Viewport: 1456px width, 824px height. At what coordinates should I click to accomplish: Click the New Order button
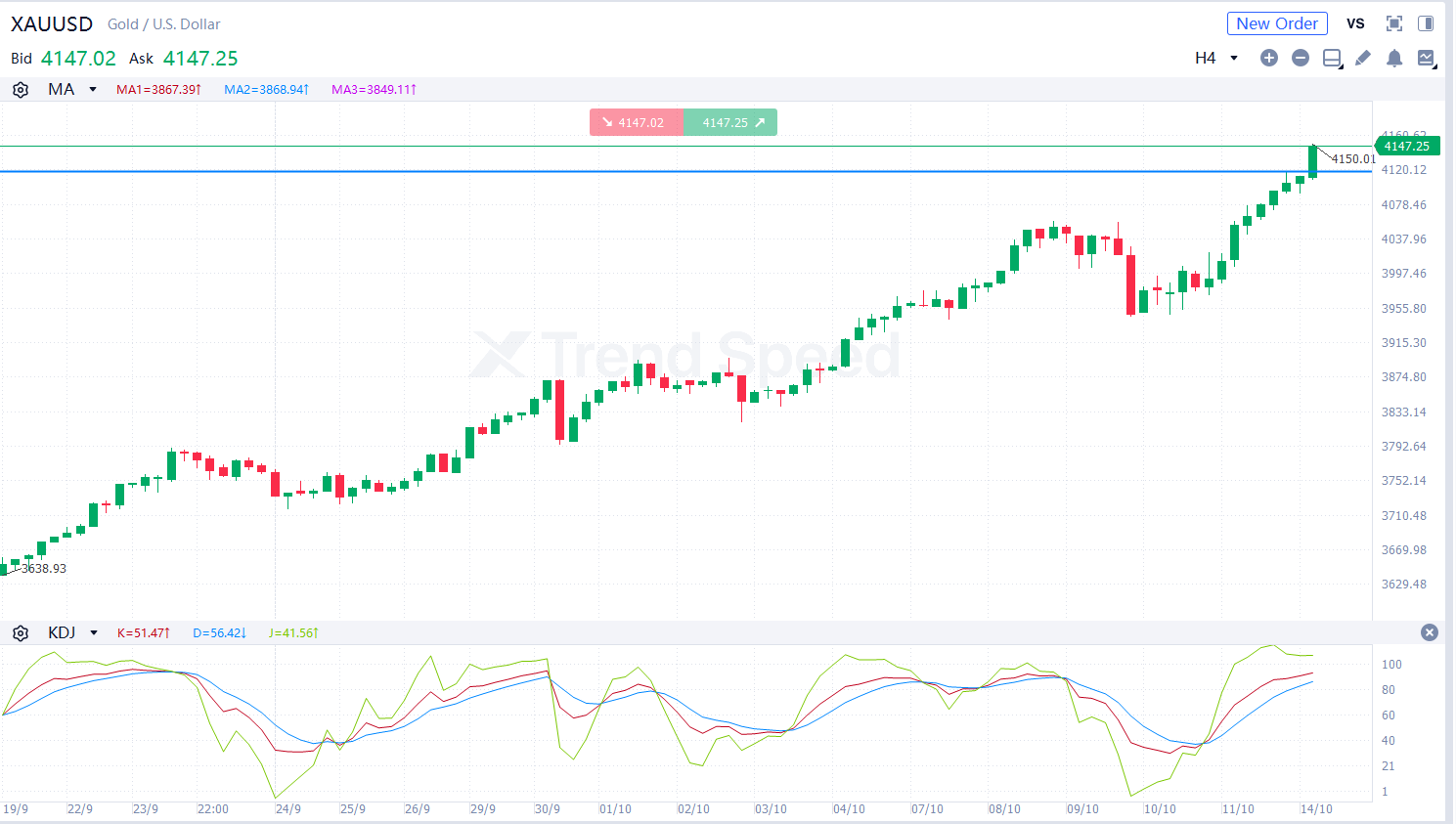[1276, 23]
